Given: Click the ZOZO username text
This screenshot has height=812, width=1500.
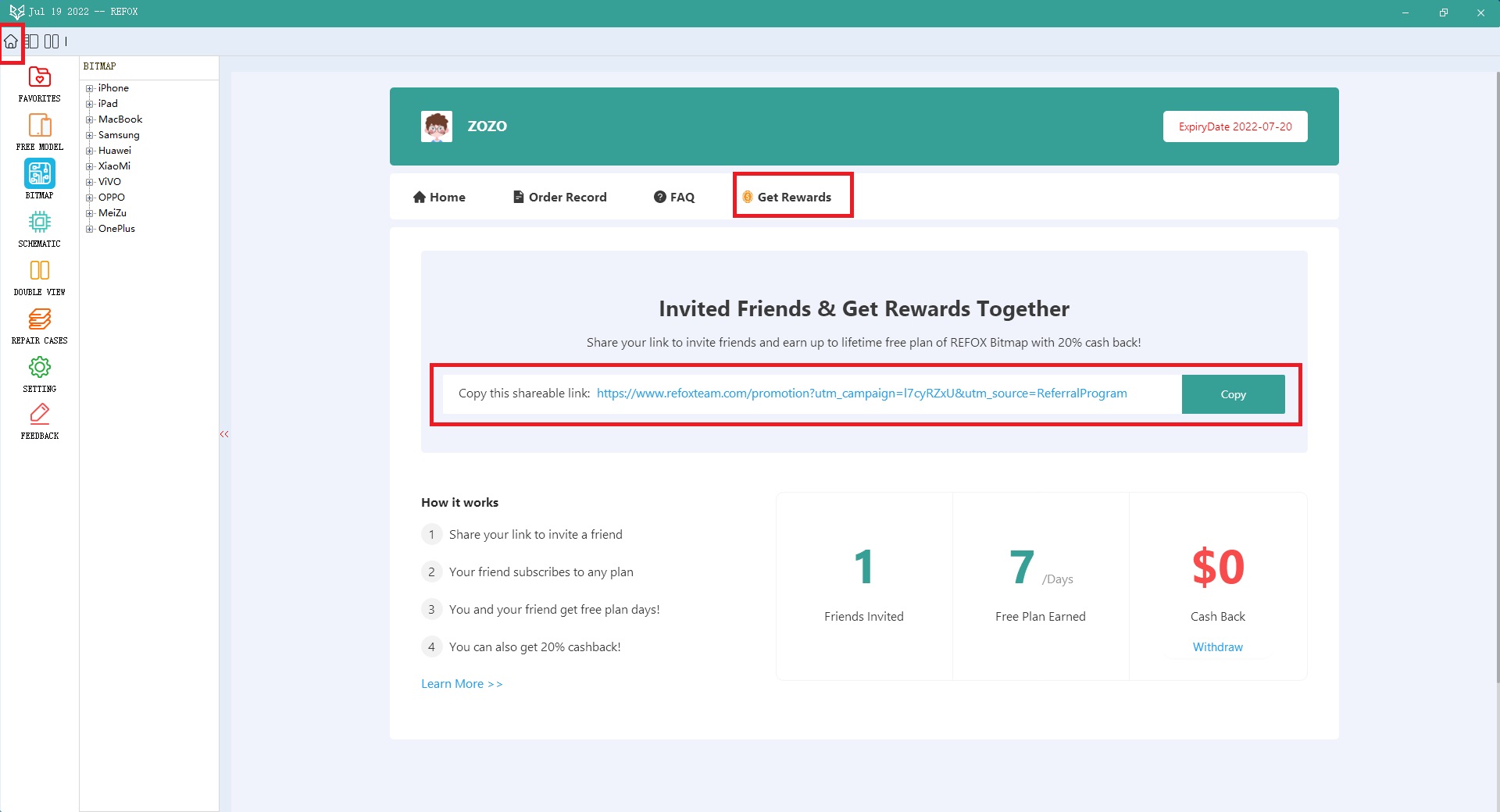Looking at the screenshot, I should 487,126.
